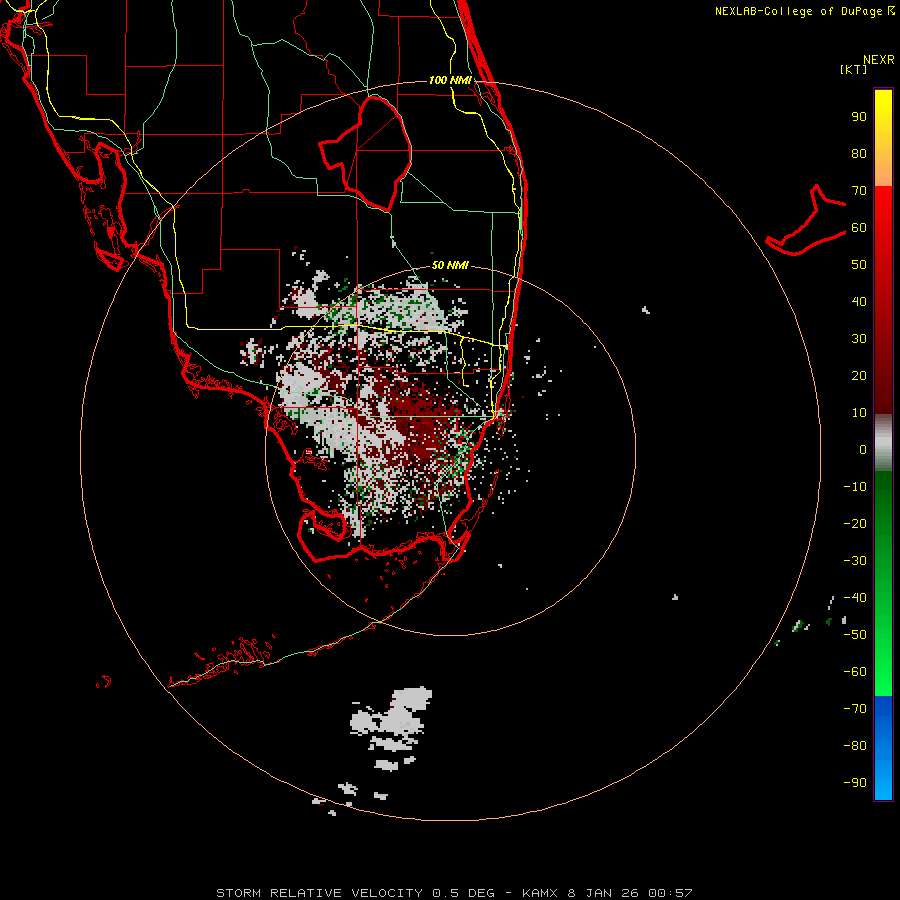This screenshot has height=900, width=900.
Task: Click the 00:57 timestamp
Action: pyautogui.click(x=670, y=893)
